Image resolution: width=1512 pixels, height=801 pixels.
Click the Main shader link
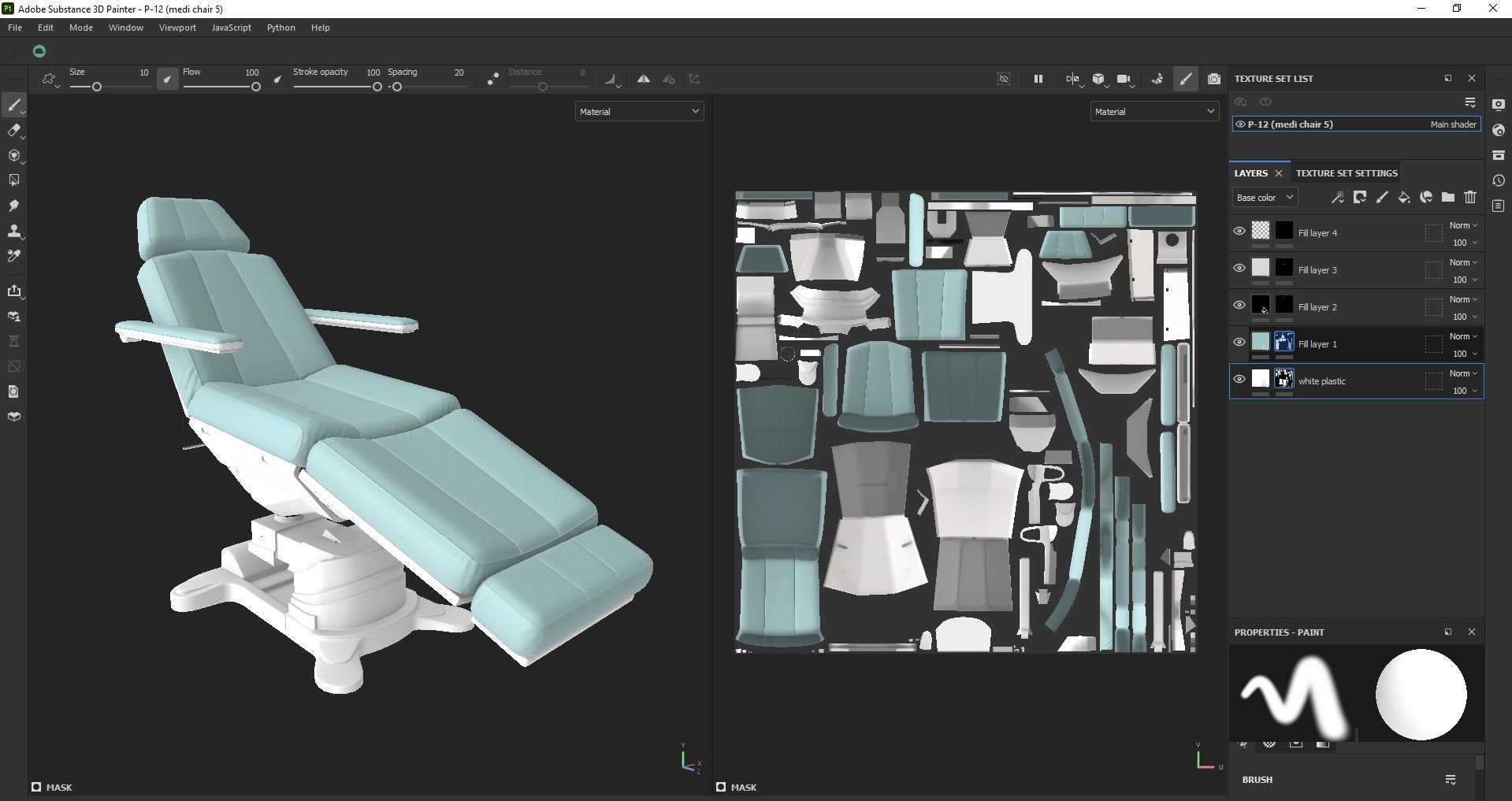(x=1454, y=124)
